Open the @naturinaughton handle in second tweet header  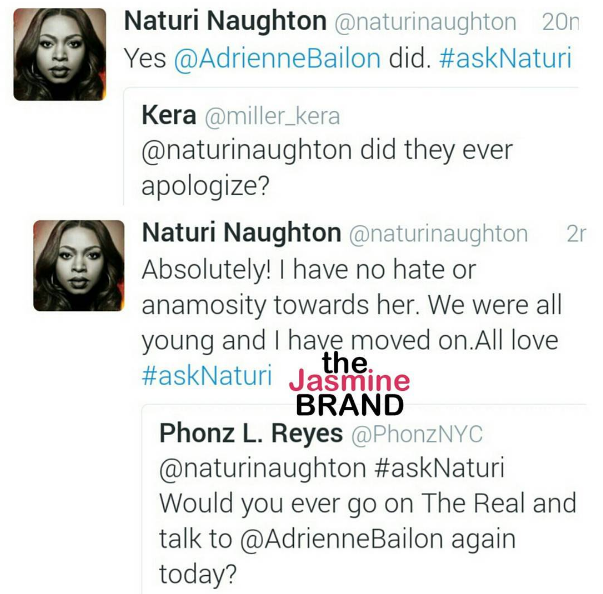coord(438,235)
